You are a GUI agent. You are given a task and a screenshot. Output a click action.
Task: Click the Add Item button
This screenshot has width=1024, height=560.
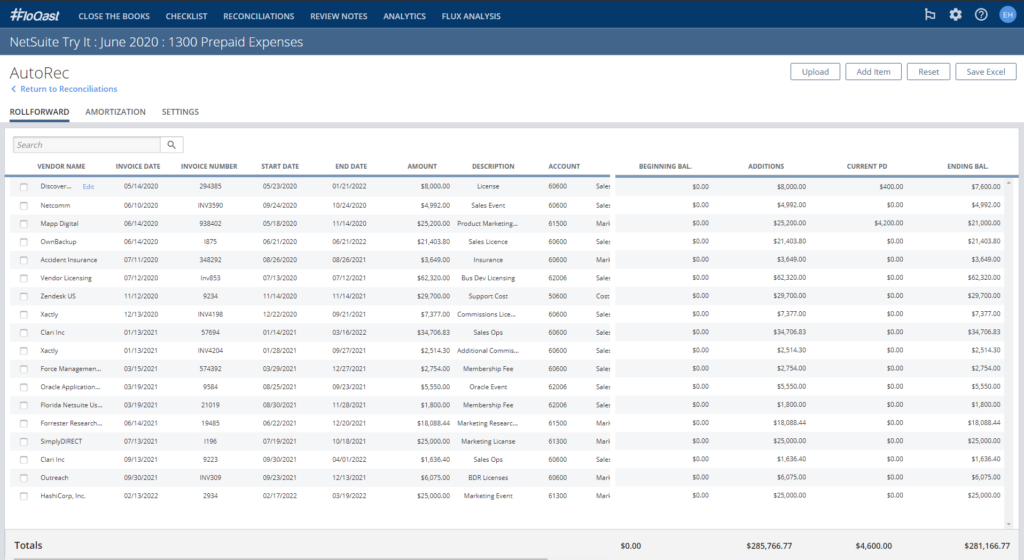tap(873, 72)
